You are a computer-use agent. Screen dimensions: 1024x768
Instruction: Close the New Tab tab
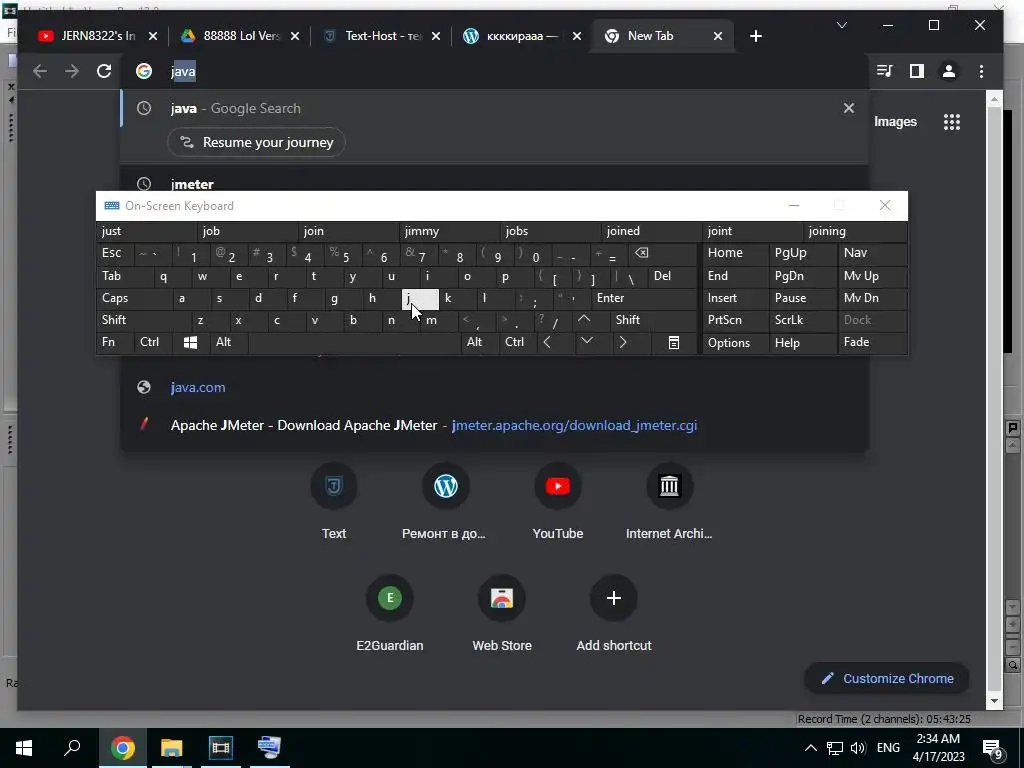click(718, 36)
